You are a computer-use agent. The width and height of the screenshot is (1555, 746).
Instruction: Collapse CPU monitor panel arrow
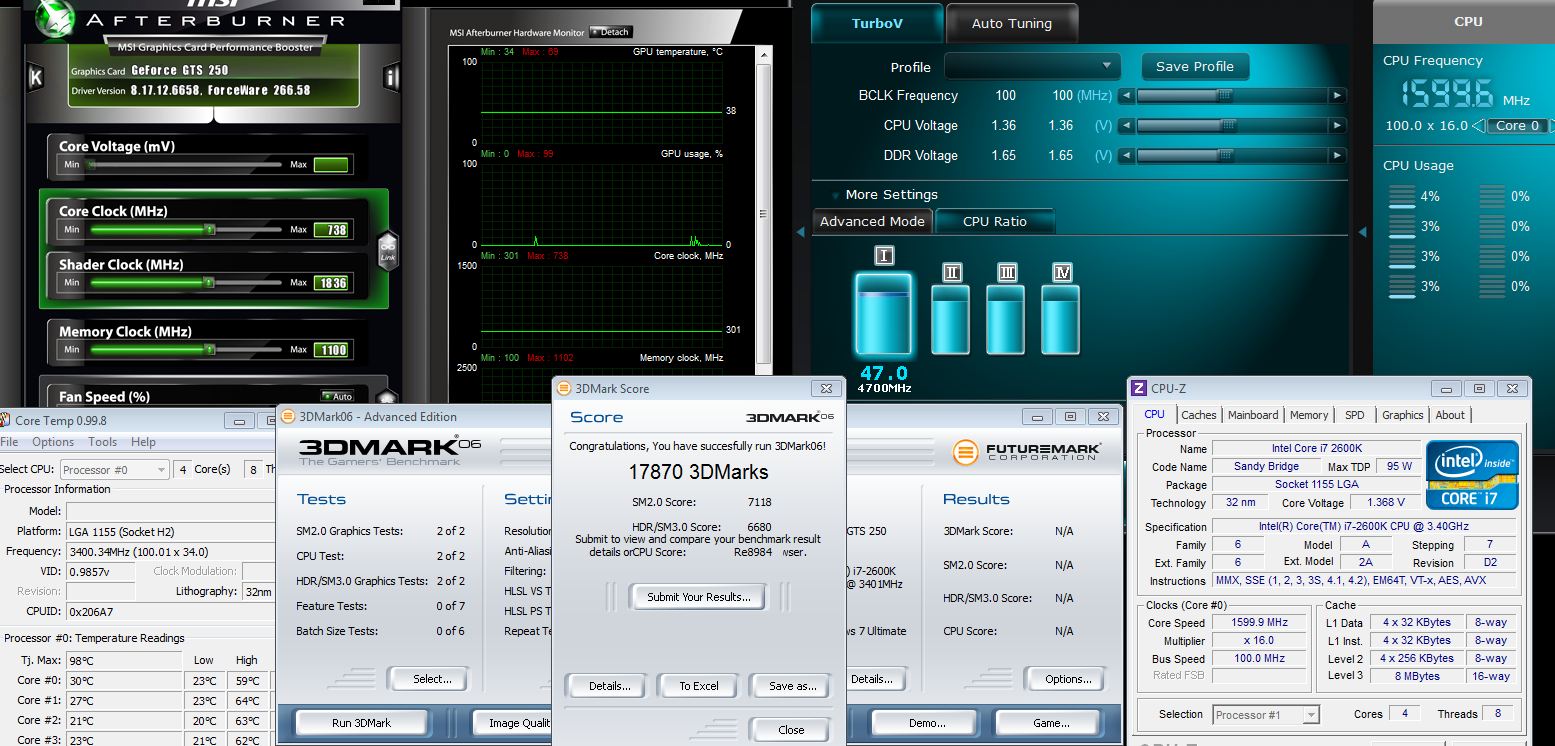(x=1362, y=232)
